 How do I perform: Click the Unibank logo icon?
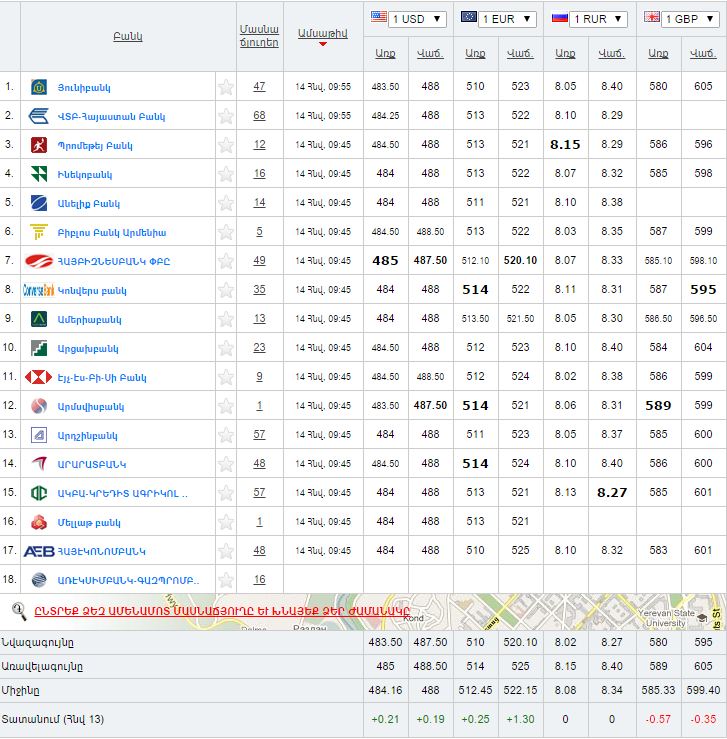(x=39, y=87)
